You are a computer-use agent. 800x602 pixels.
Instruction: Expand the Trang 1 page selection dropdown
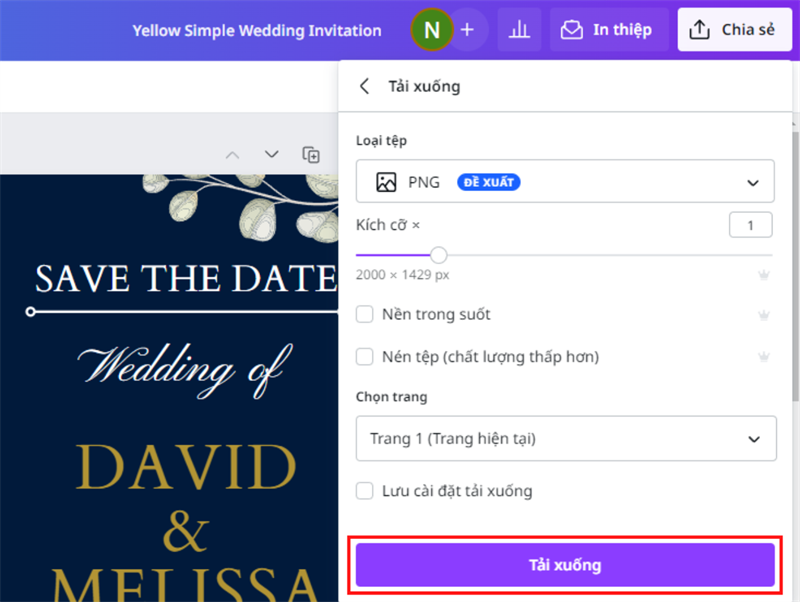tap(565, 439)
